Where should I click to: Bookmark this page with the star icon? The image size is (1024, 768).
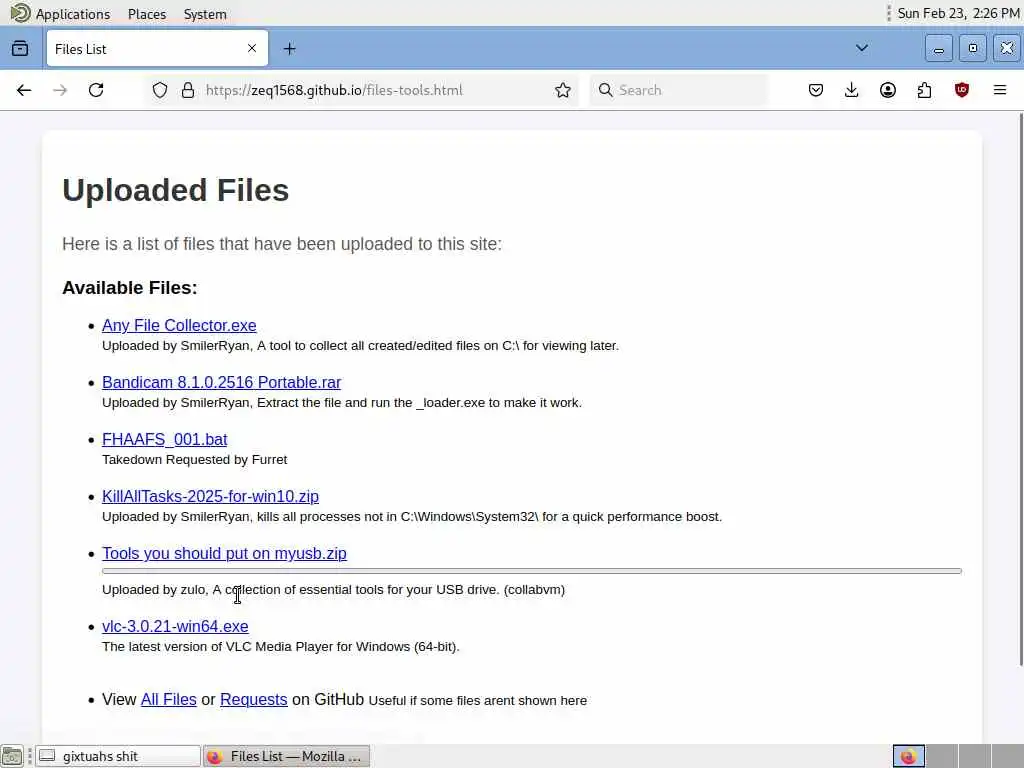click(x=562, y=90)
